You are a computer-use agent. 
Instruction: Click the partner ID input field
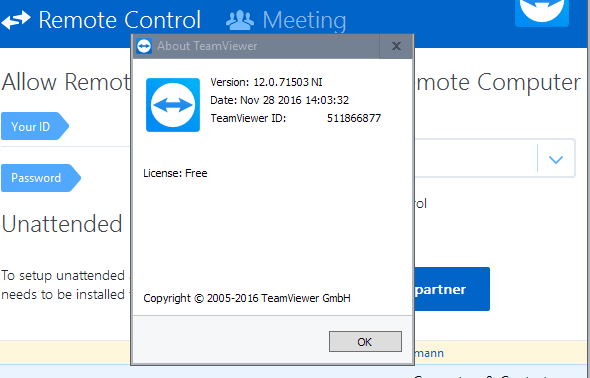(476, 158)
